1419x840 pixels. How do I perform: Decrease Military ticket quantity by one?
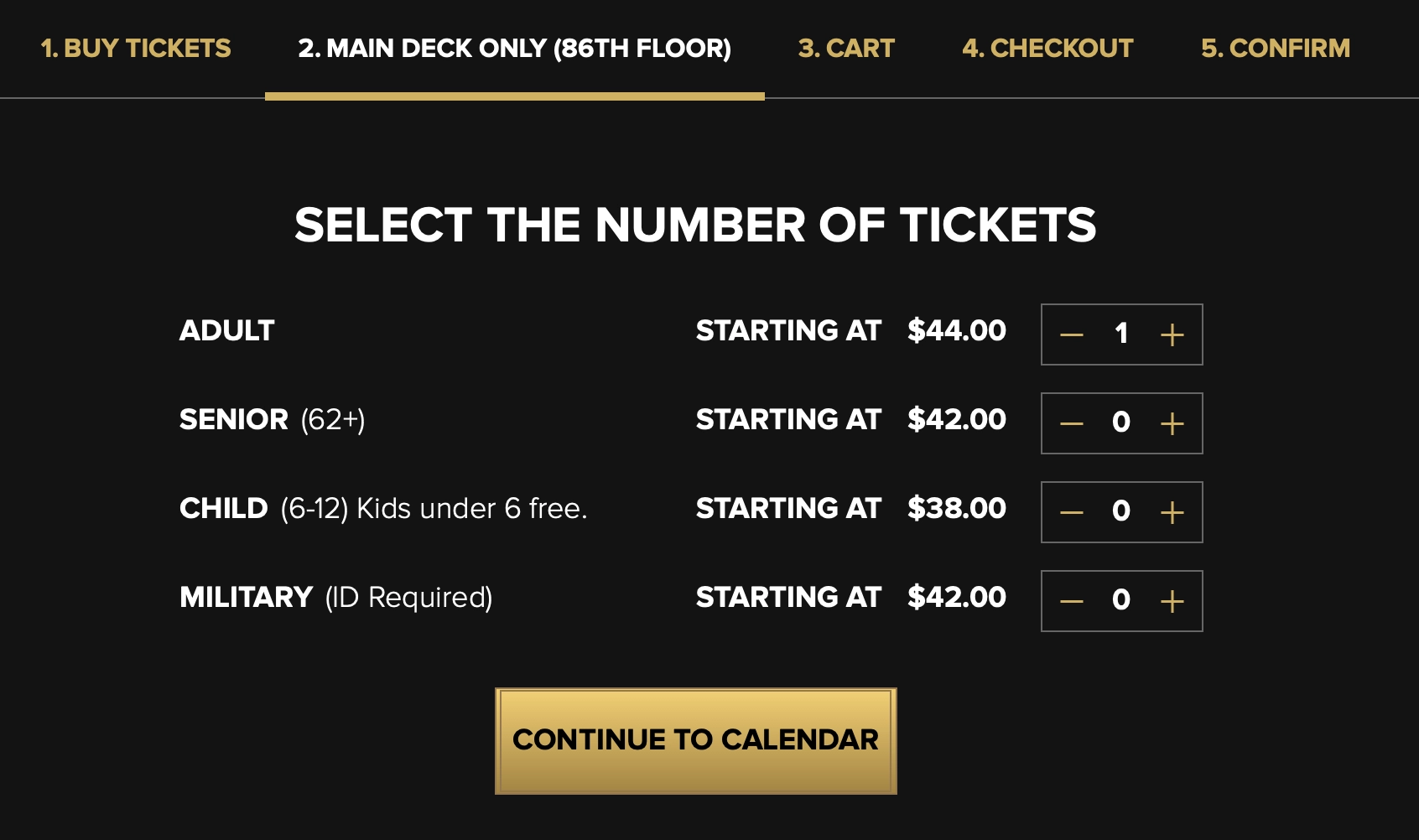pos(1072,602)
